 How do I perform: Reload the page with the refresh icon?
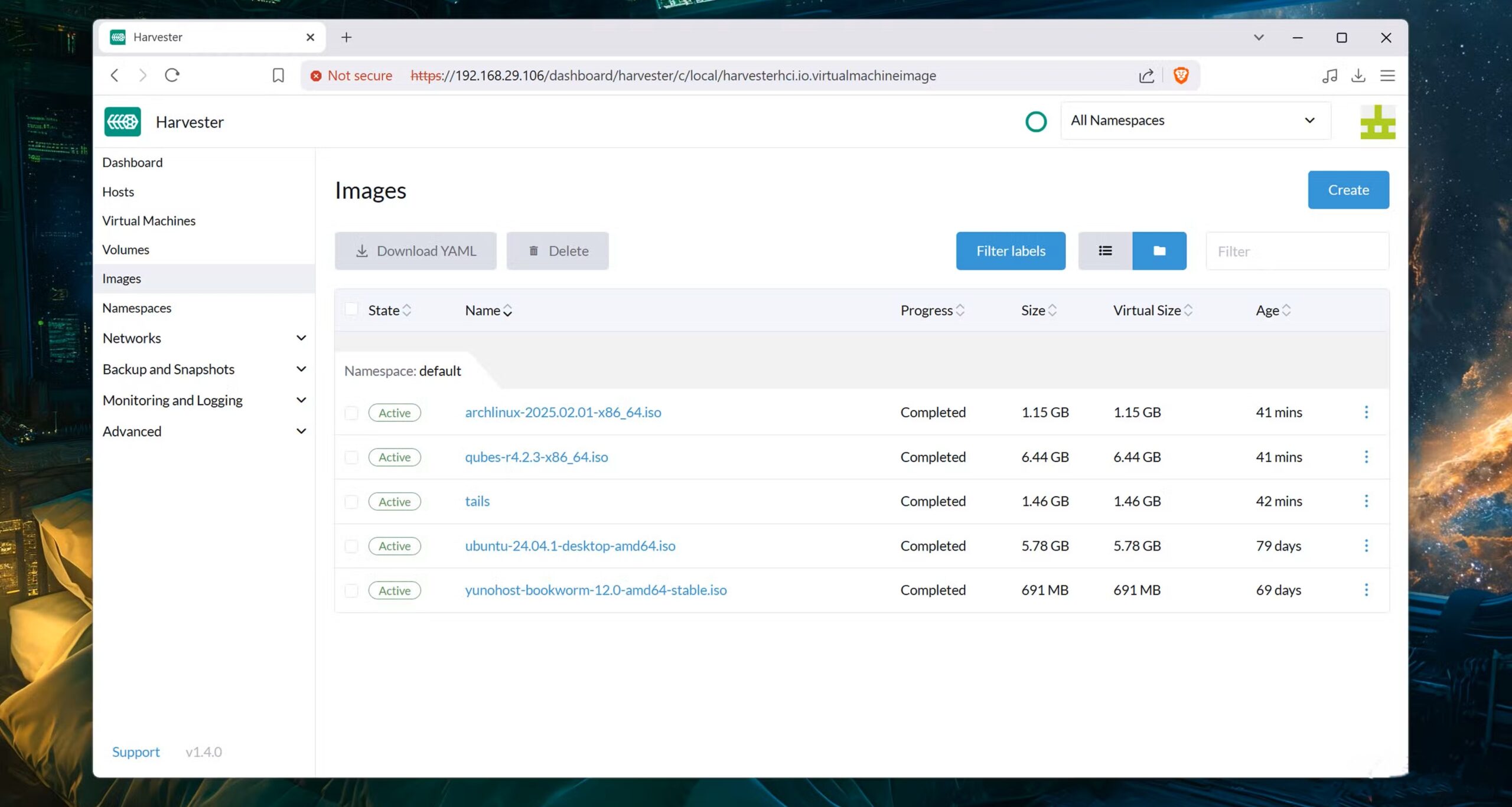click(x=172, y=76)
